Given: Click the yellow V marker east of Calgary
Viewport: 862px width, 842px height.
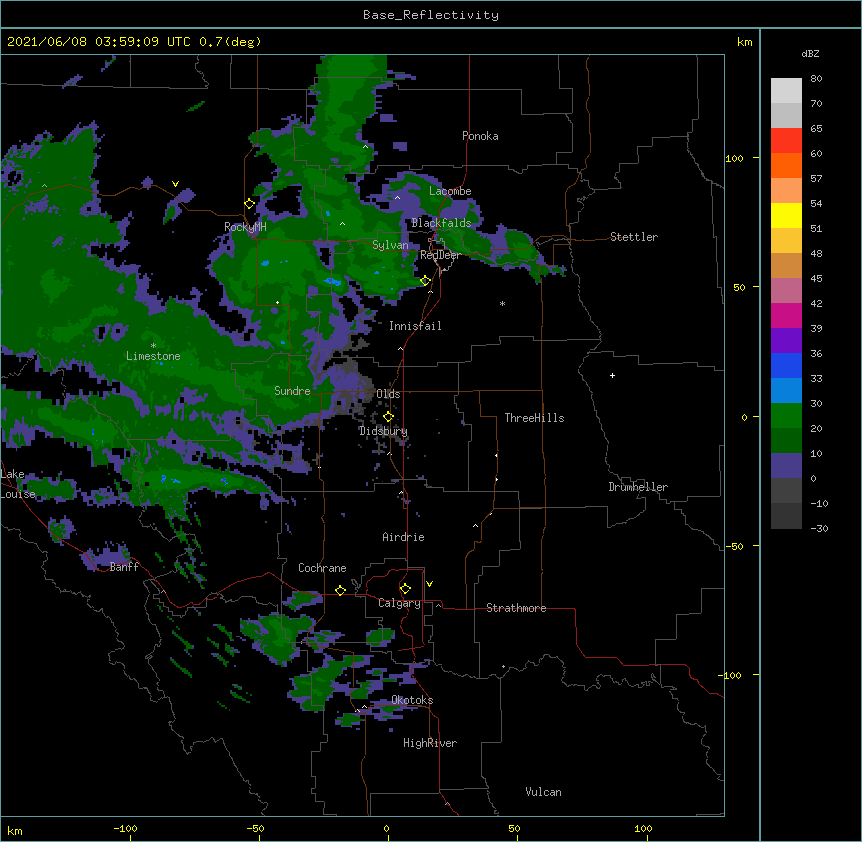Looking at the screenshot, I should [x=429, y=584].
